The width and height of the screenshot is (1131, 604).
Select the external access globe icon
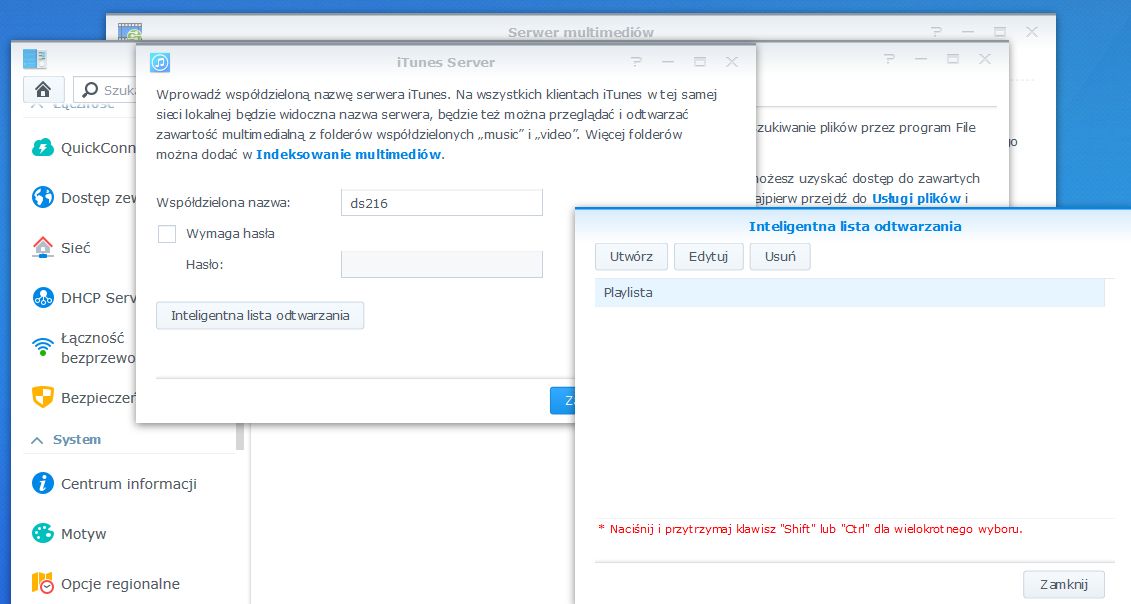pyautogui.click(x=43, y=197)
